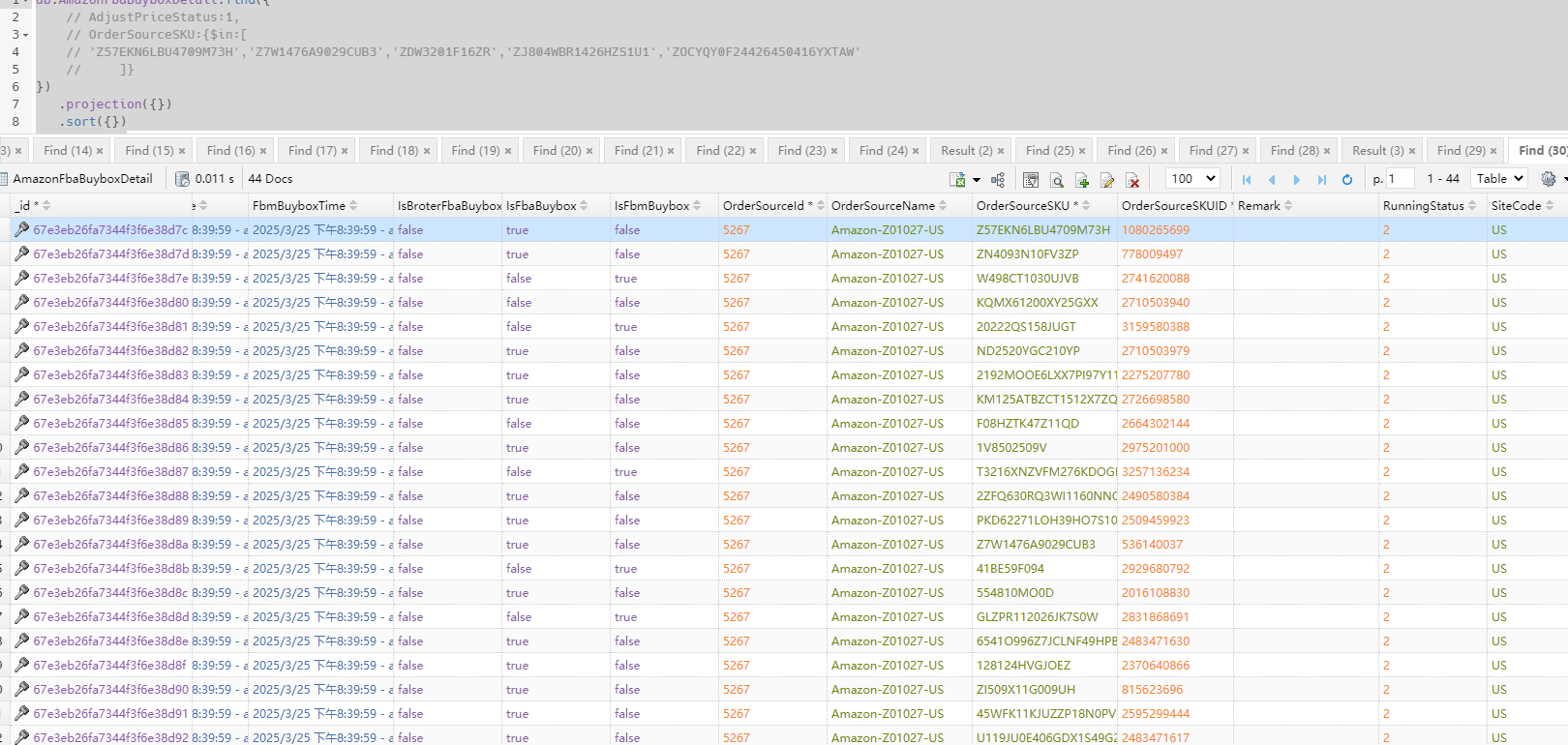Jump to the last results page
Viewport: 1568px width, 745px height.
[1322, 179]
